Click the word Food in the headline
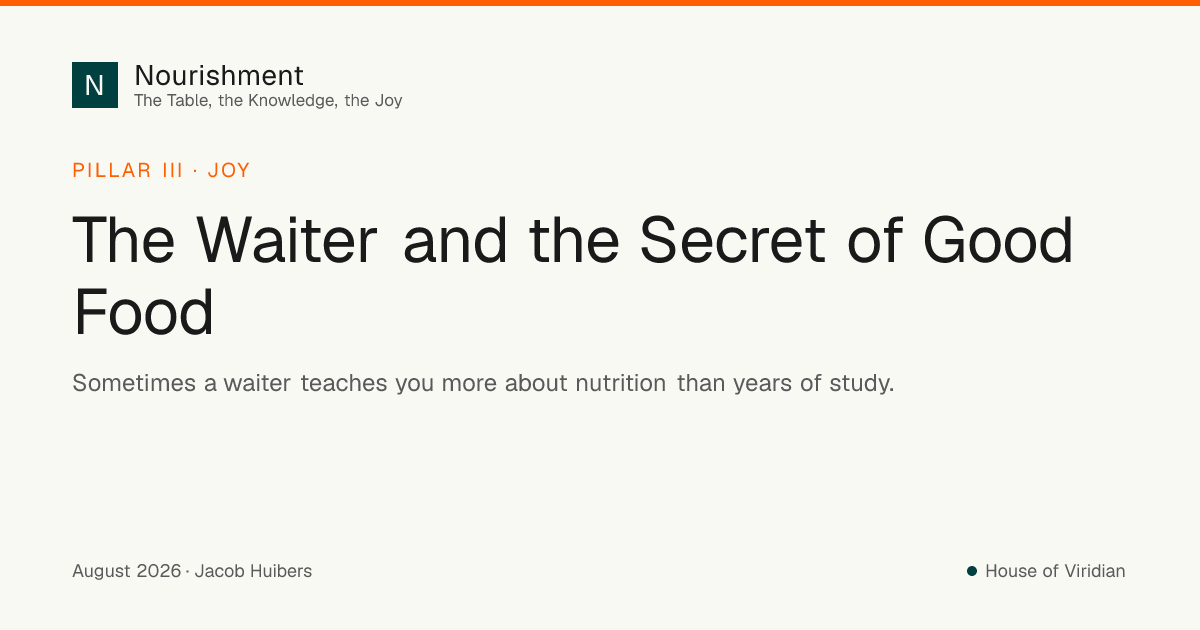 click(144, 311)
